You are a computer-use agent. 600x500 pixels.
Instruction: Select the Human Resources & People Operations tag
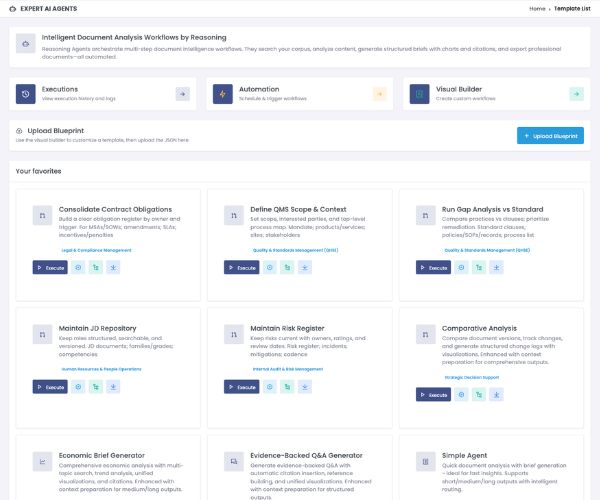[x=101, y=369]
